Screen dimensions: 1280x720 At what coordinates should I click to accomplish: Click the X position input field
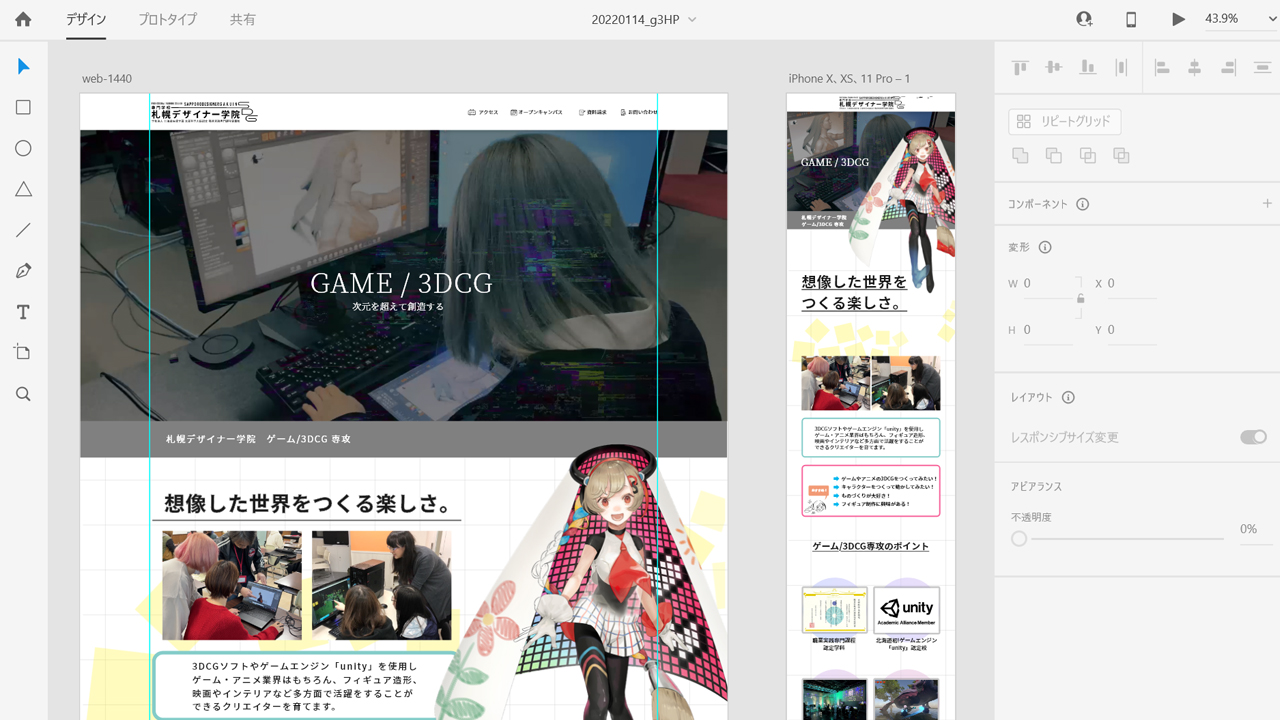[1131, 284]
